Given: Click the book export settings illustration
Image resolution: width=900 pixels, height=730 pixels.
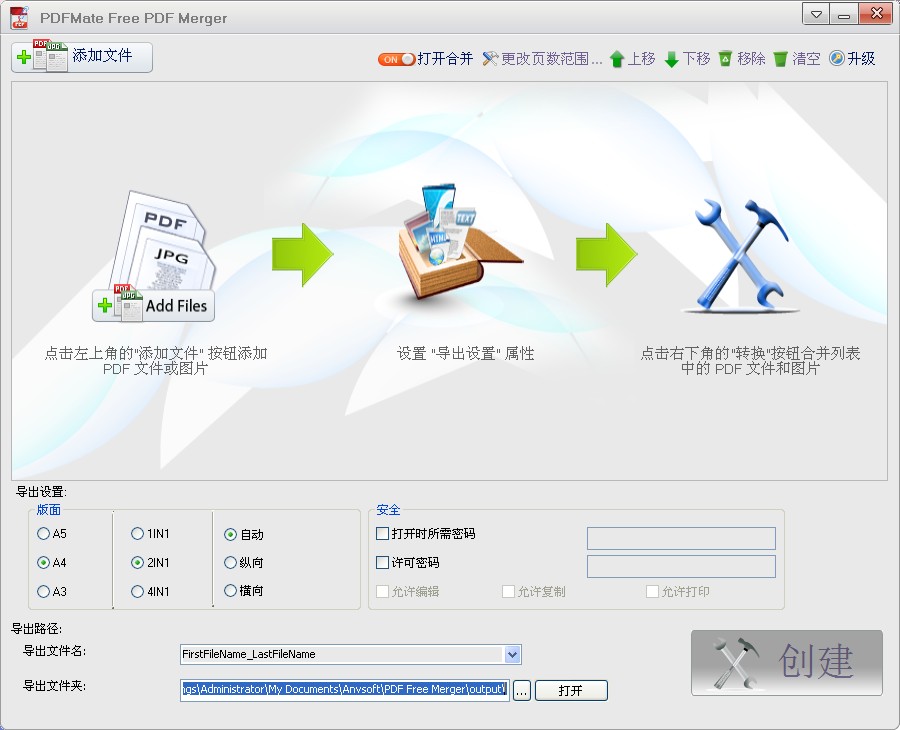Looking at the screenshot, I should [461, 242].
